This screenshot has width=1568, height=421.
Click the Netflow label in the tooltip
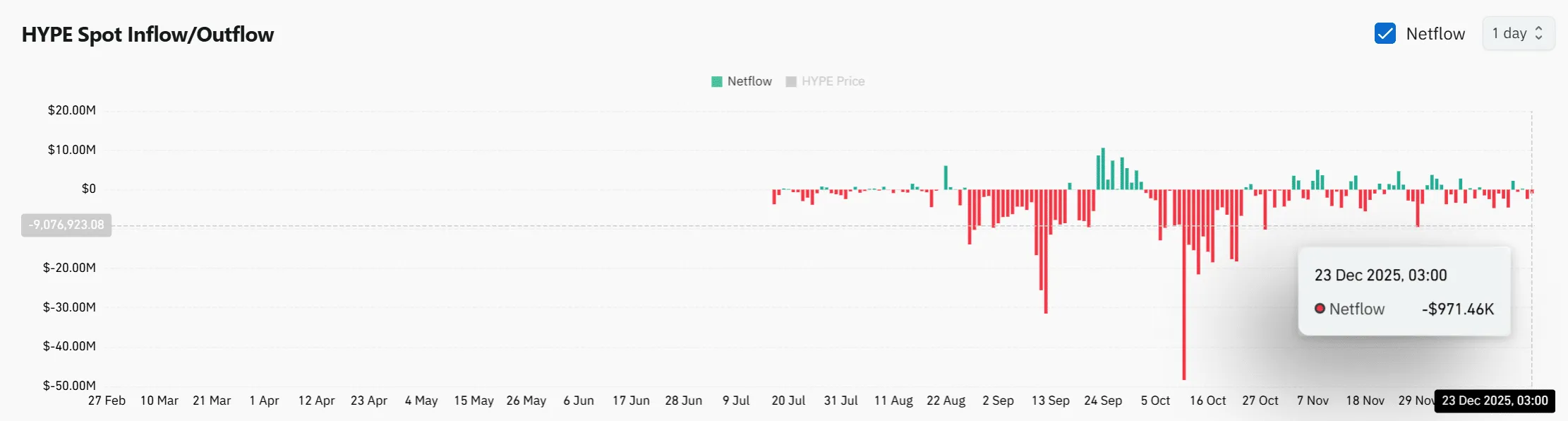pos(1356,309)
